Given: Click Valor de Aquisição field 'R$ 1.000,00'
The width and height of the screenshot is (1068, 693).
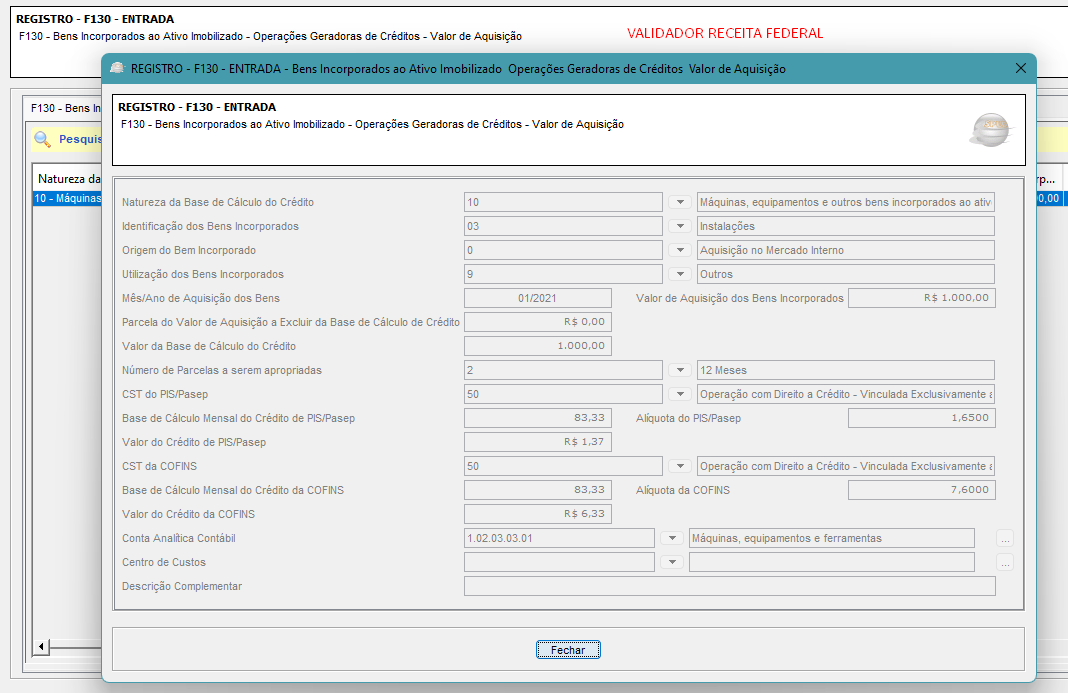Looking at the screenshot, I should 922,298.
